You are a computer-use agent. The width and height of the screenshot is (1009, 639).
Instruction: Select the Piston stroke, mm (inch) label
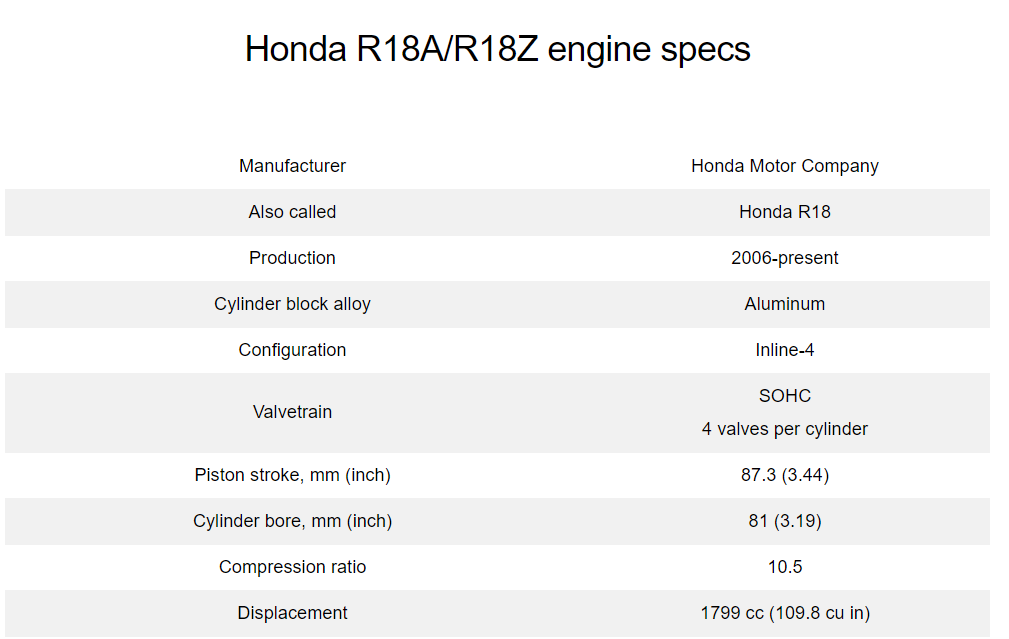(292, 475)
